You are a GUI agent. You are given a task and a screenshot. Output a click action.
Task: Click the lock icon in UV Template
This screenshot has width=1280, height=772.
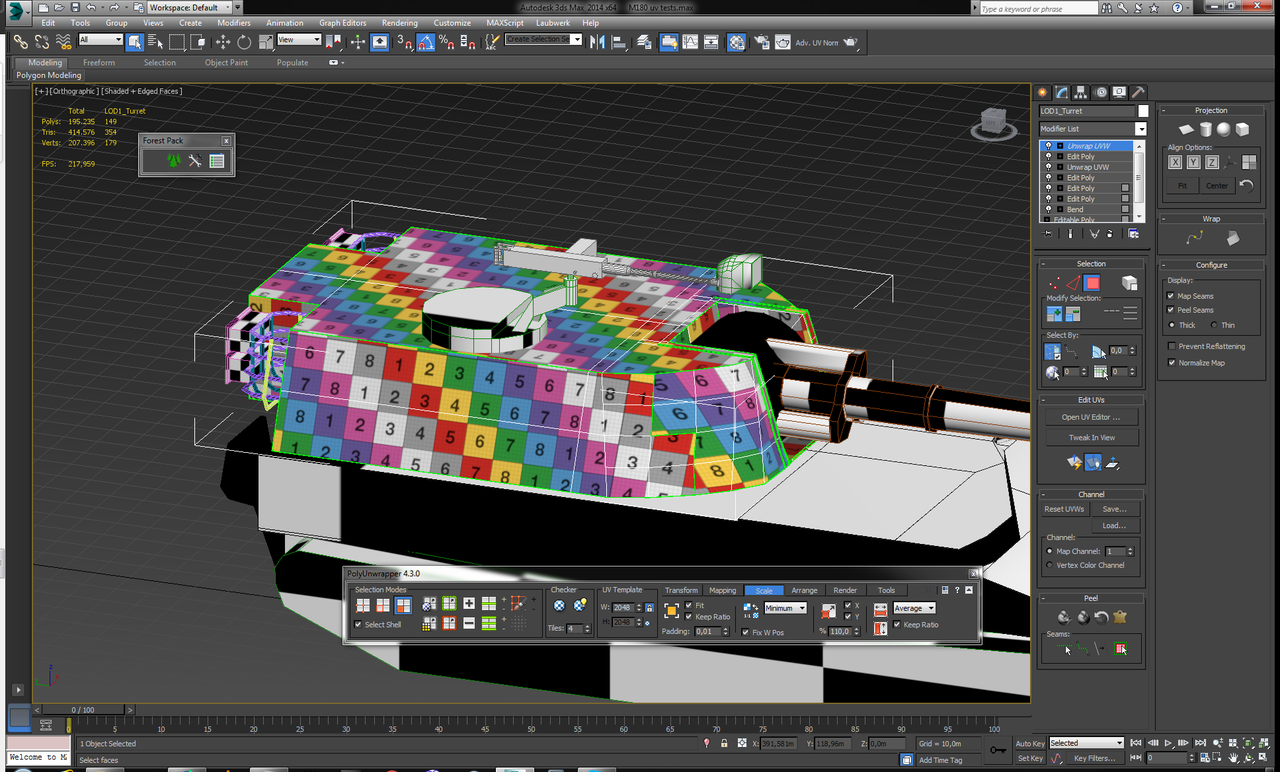[650, 607]
